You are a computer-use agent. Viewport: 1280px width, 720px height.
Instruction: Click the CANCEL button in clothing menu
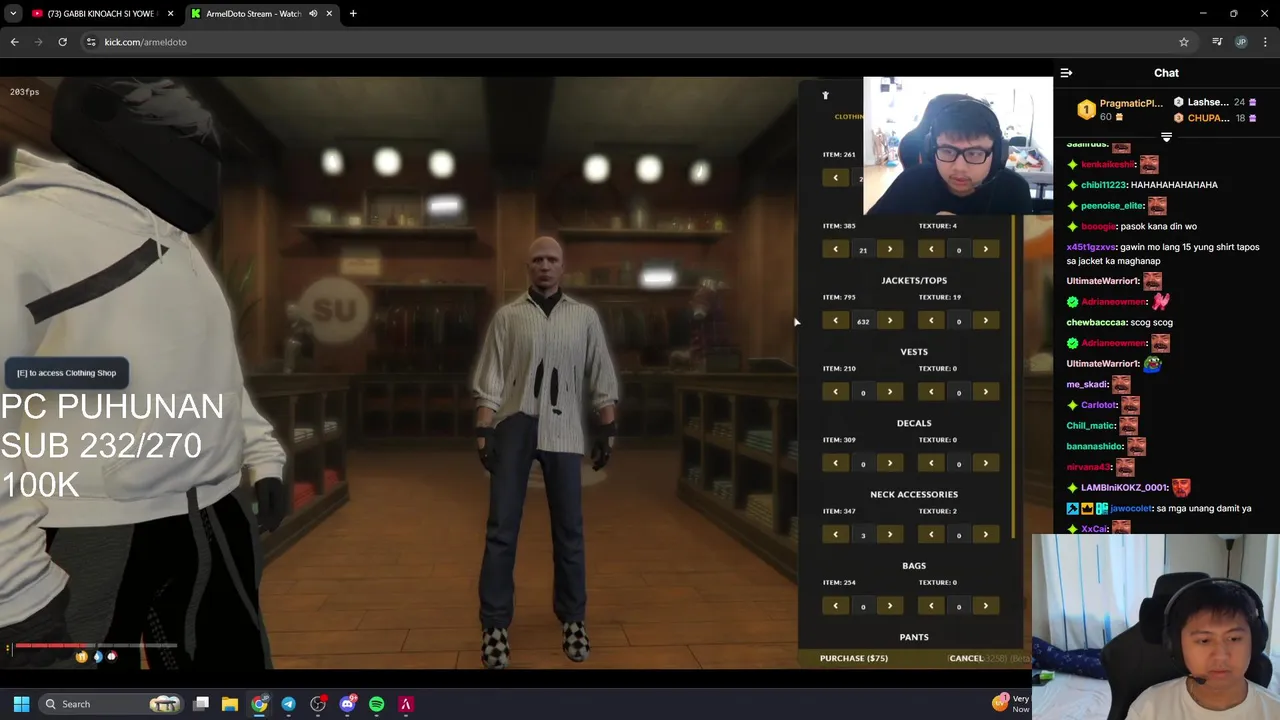(x=966, y=658)
